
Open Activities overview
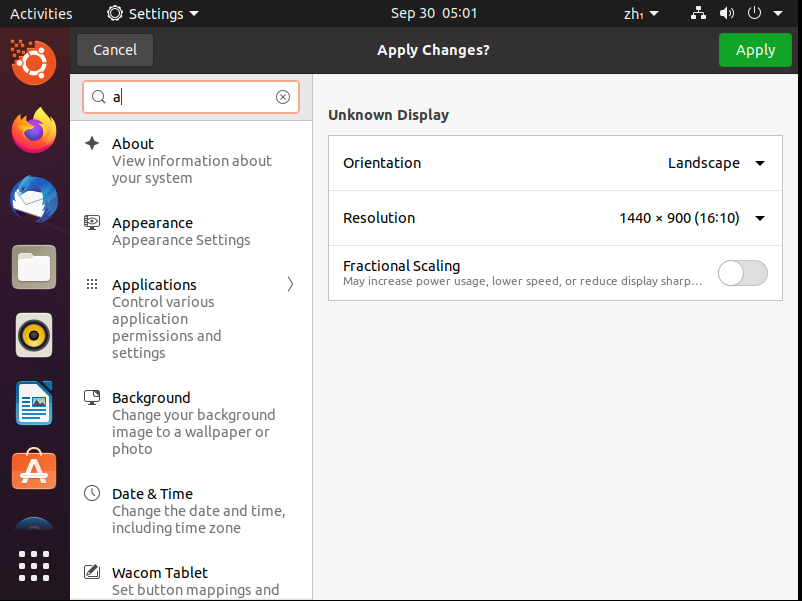click(x=41, y=14)
